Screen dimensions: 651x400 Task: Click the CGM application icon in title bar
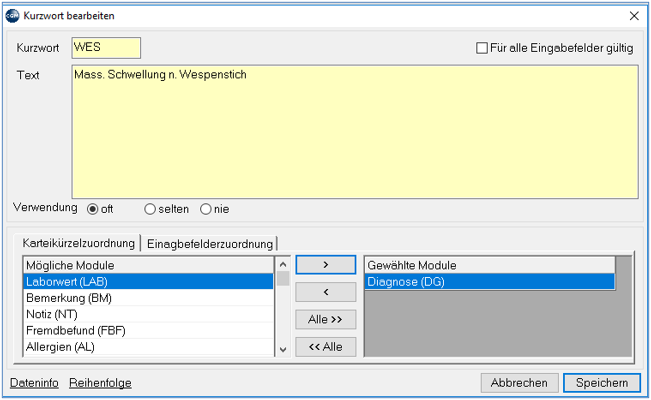(x=12, y=16)
